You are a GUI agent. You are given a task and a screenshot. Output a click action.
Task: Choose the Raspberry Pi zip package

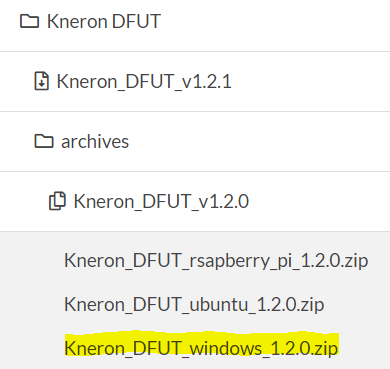point(216,261)
